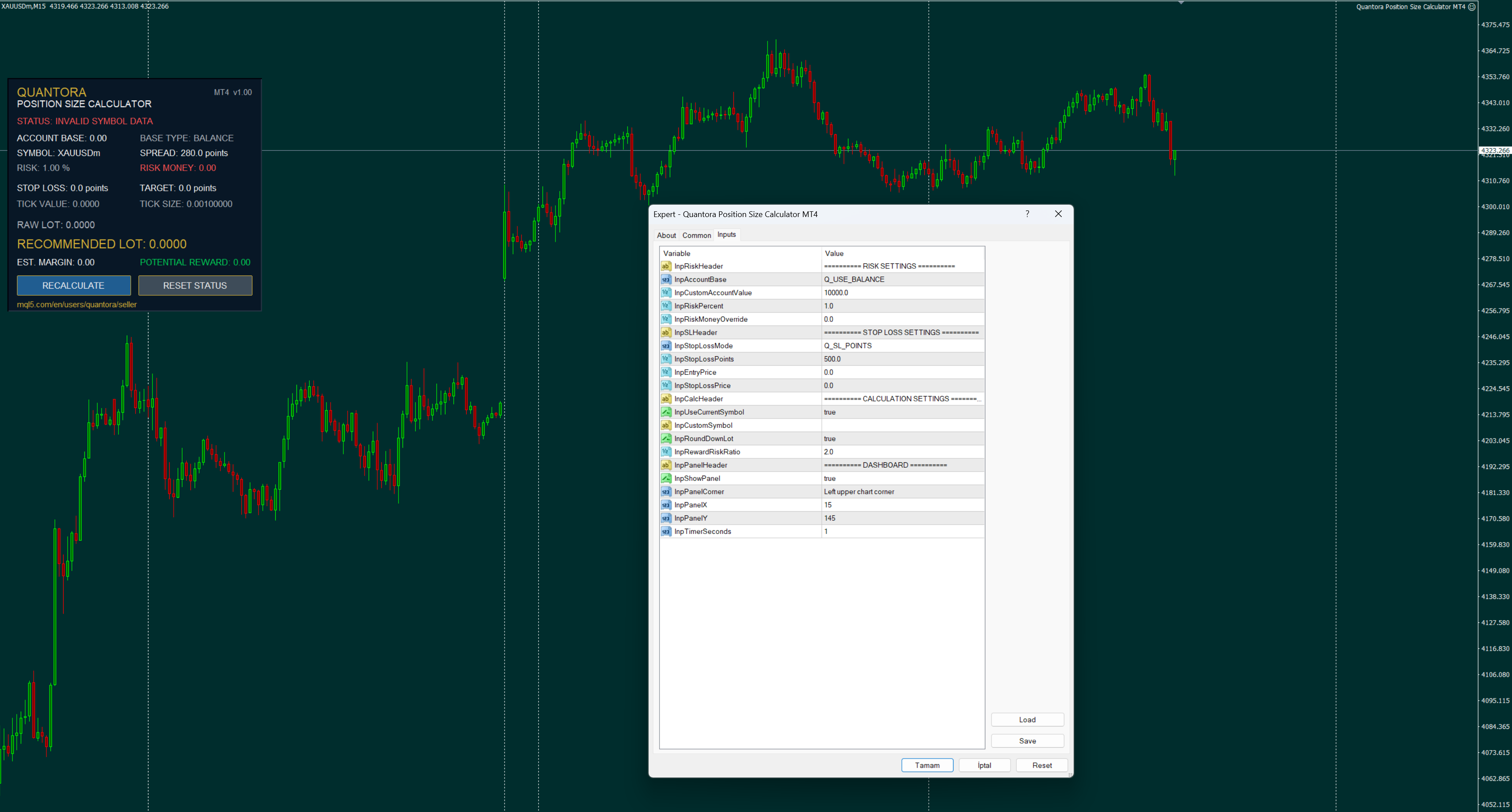Image resolution: width=1512 pixels, height=812 pixels.
Task: Click the current price label 4323.266
Action: (x=1494, y=150)
